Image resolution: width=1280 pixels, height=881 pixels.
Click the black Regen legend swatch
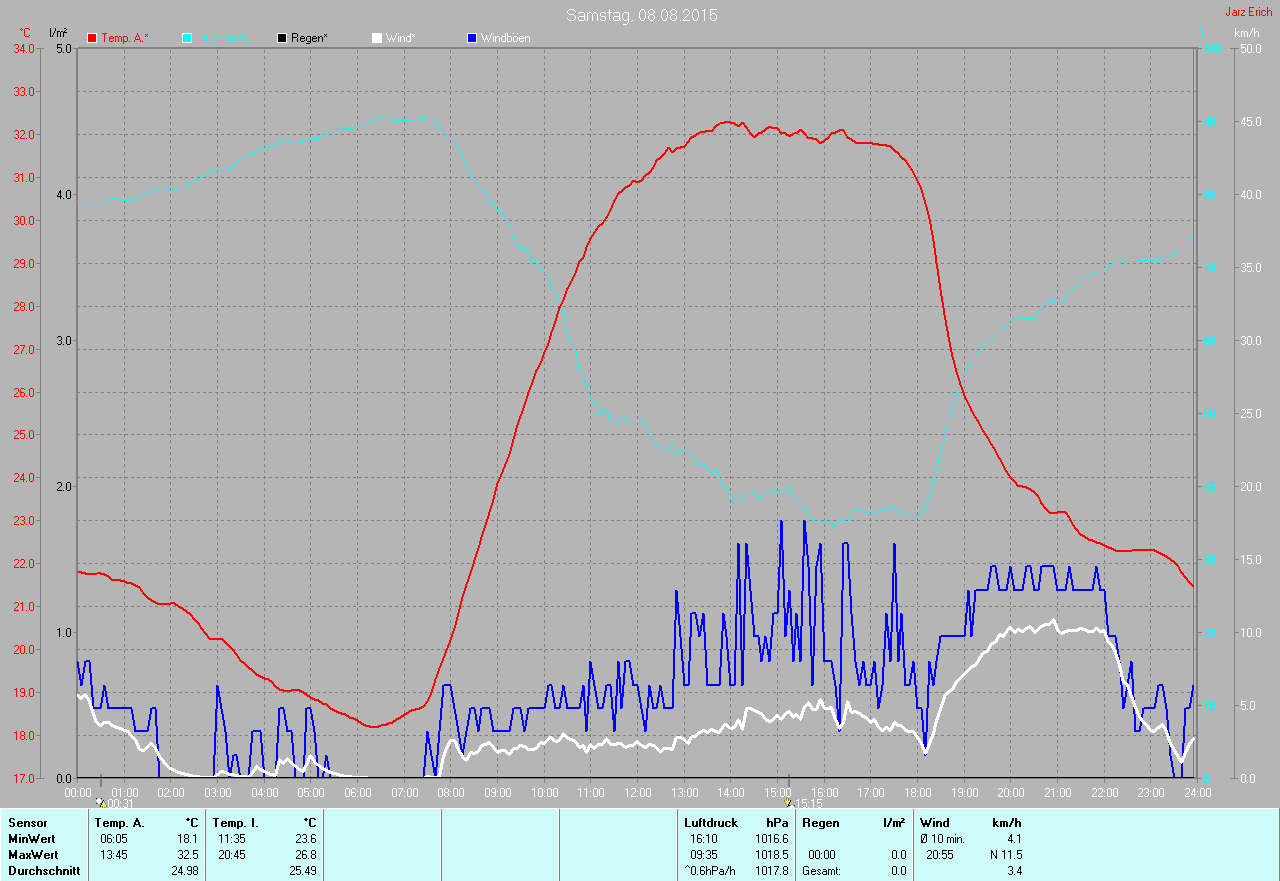pos(282,38)
